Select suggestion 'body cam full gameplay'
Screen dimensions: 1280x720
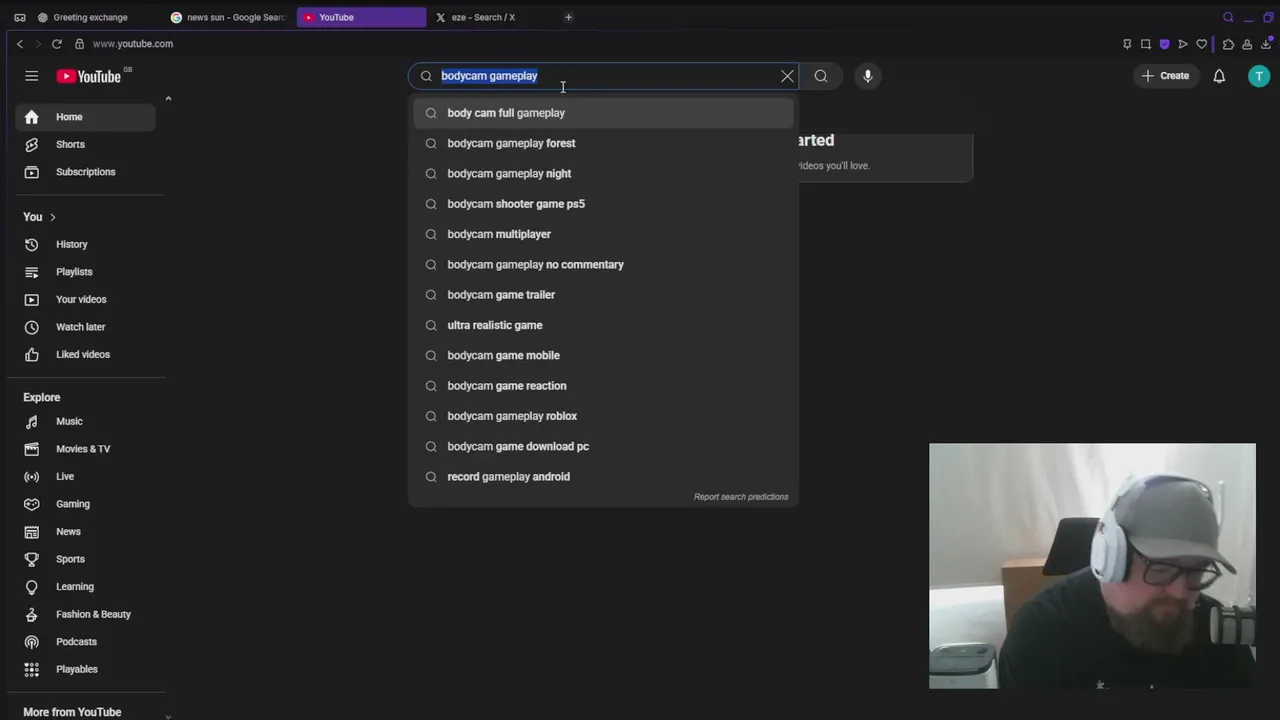[x=603, y=113]
